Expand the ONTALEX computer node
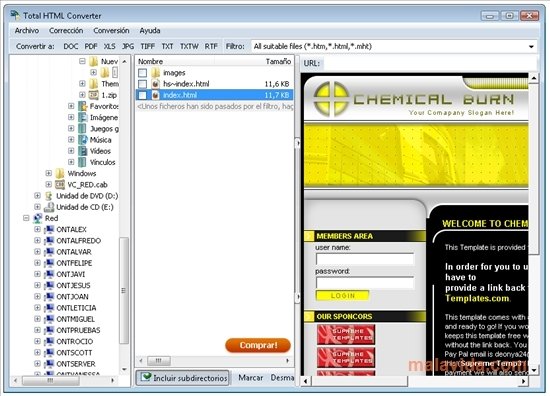The height and width of the screenshot is (396, 550). pos(37,229)
